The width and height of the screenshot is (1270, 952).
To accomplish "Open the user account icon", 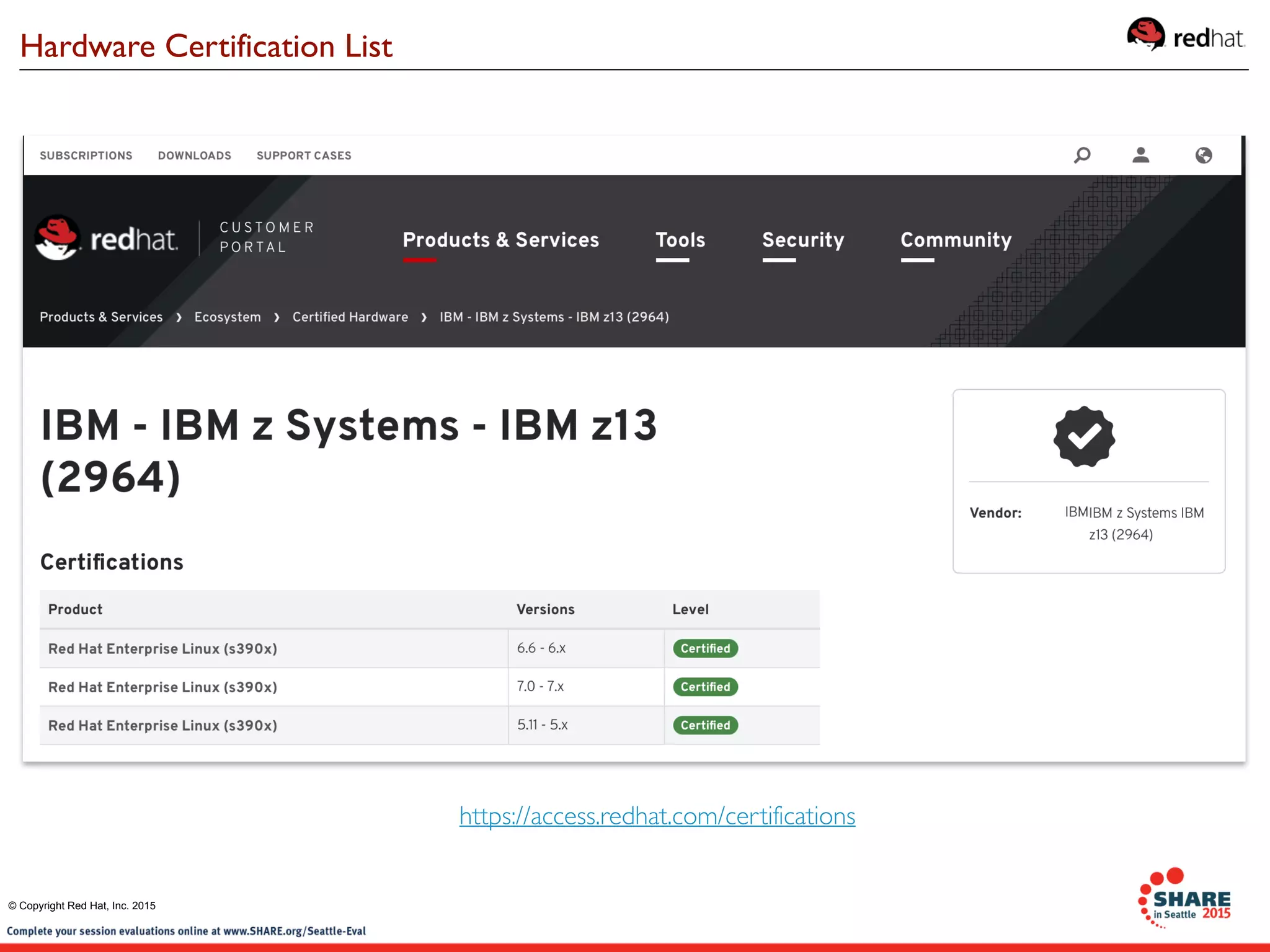I will pos(1140,155).
